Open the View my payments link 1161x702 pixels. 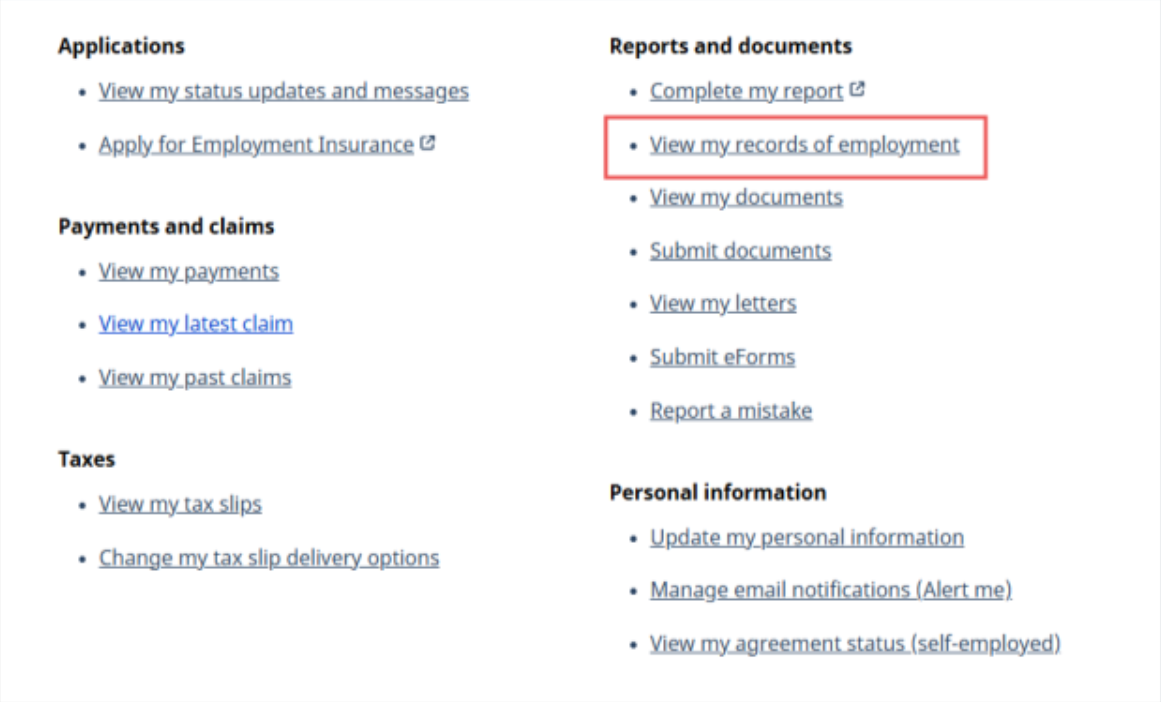[x=188, y=272]
